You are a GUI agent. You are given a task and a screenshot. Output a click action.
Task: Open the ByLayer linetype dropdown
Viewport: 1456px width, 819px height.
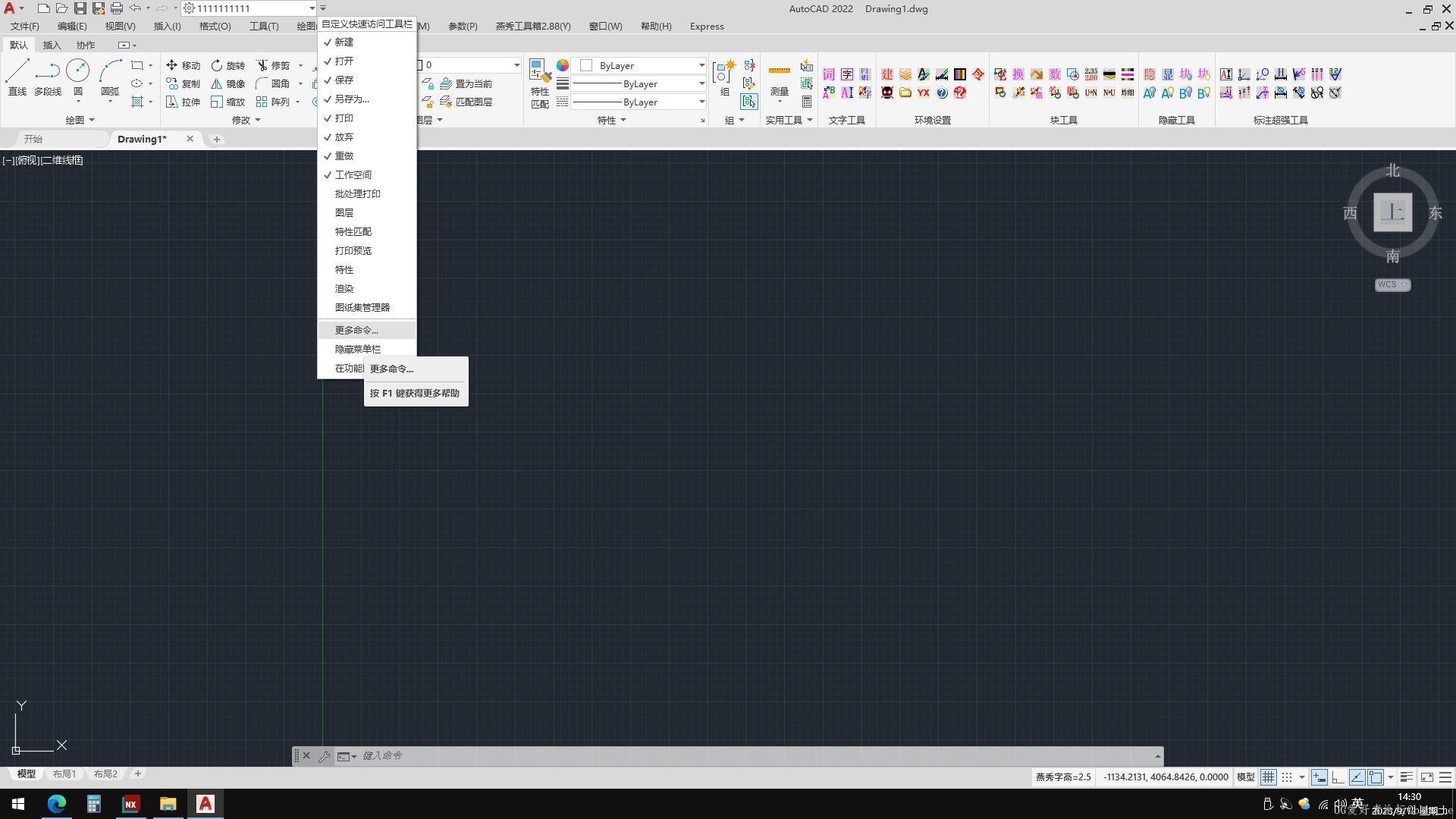(x=640, y=102)
